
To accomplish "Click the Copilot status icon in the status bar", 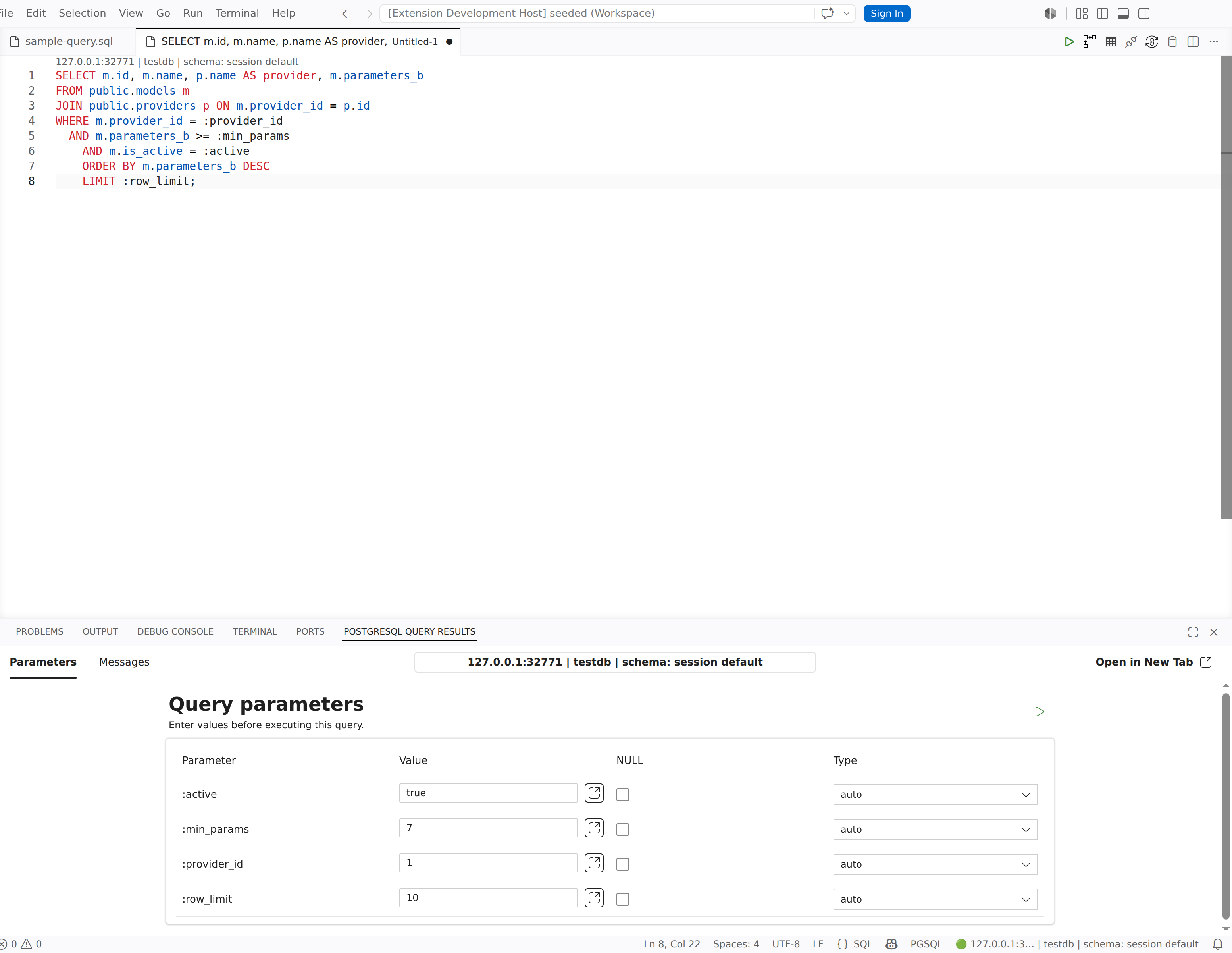I will [x=891, y=944].
